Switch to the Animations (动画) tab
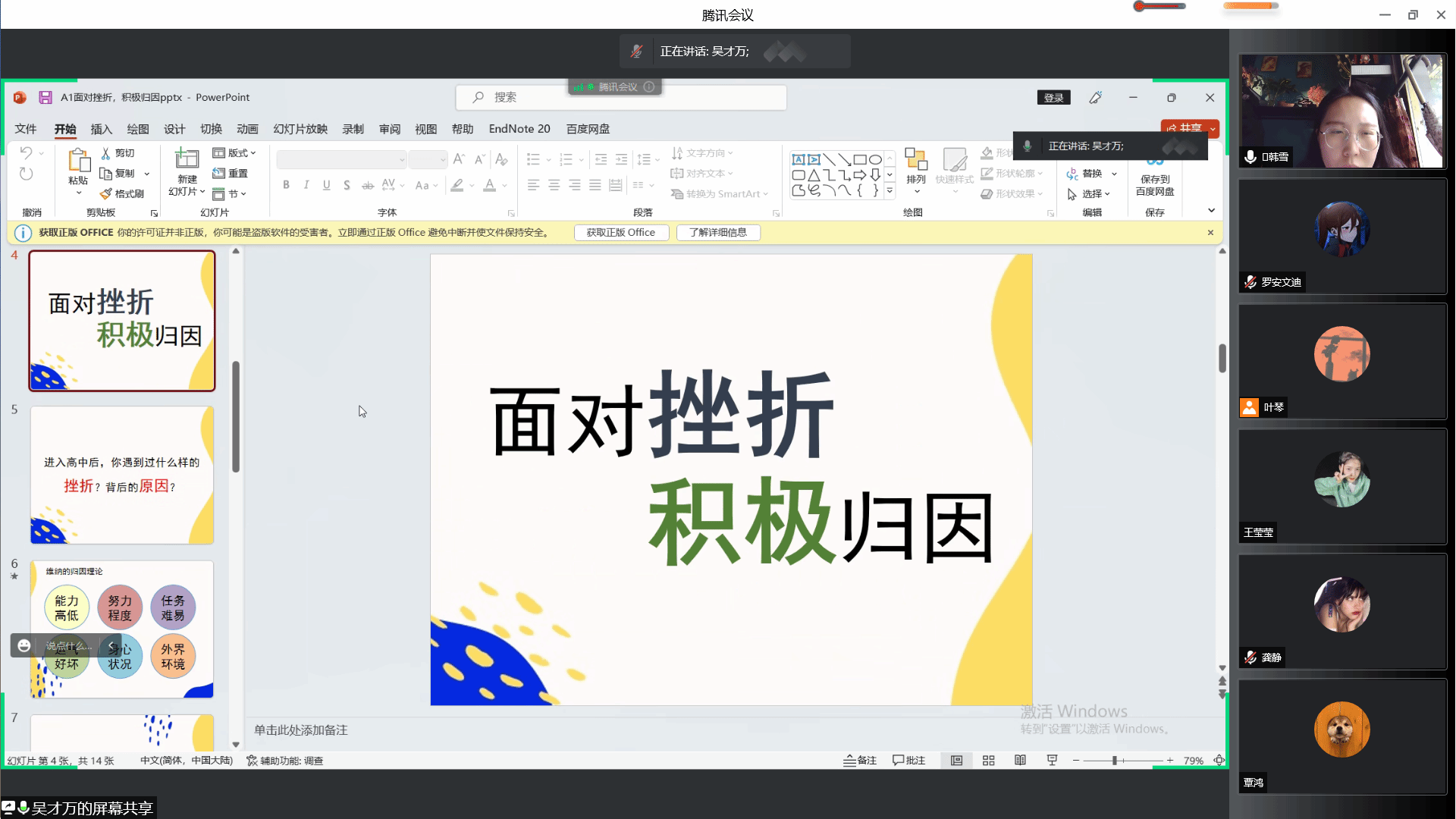This screenshot has width=1456, height=819. pos(247,129)
